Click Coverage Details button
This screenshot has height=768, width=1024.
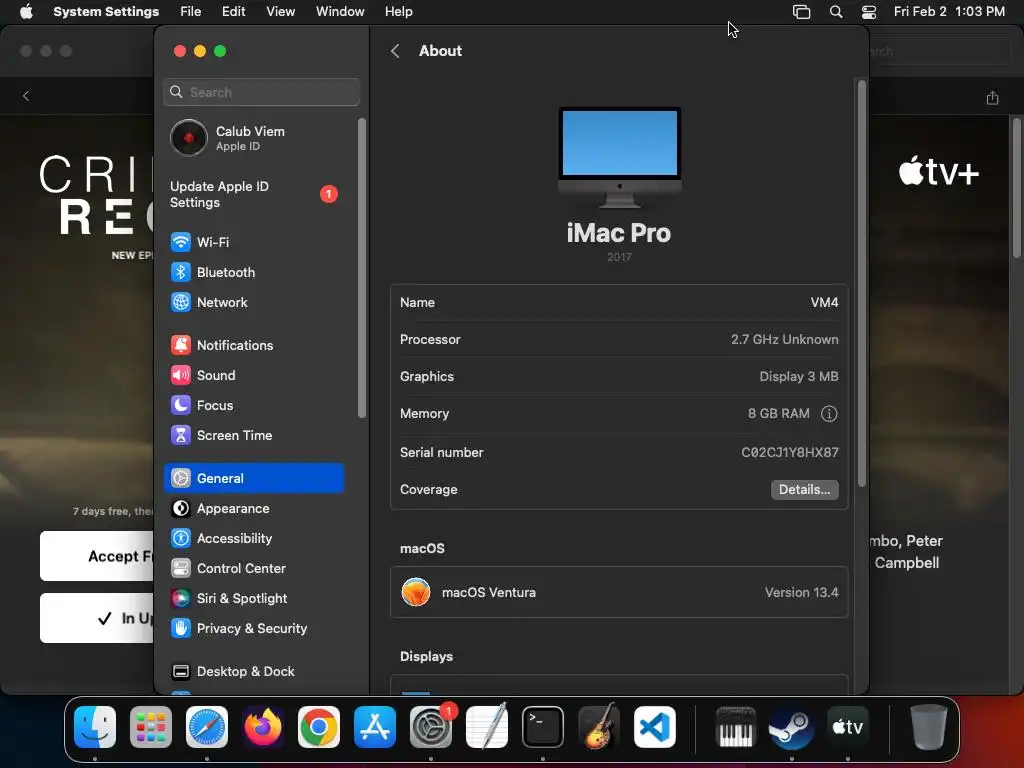(x=805, y=490)
